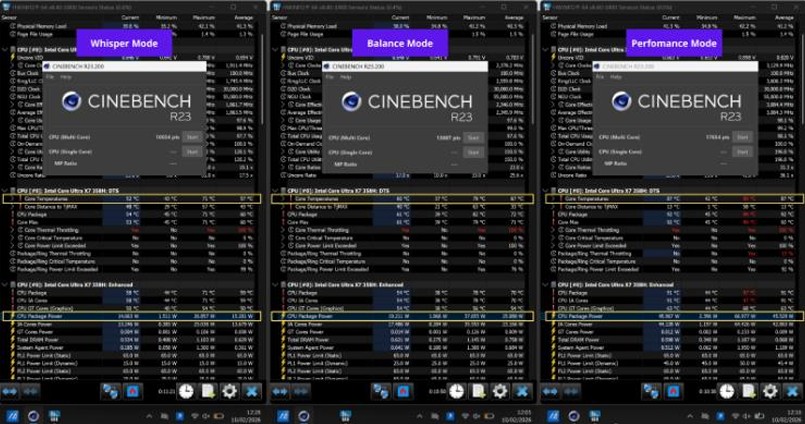Screen dimensions: 805x424
Task: Start CPU Single Core test in Whisper Mode Cinebench
Action: [x=192, y=152]
